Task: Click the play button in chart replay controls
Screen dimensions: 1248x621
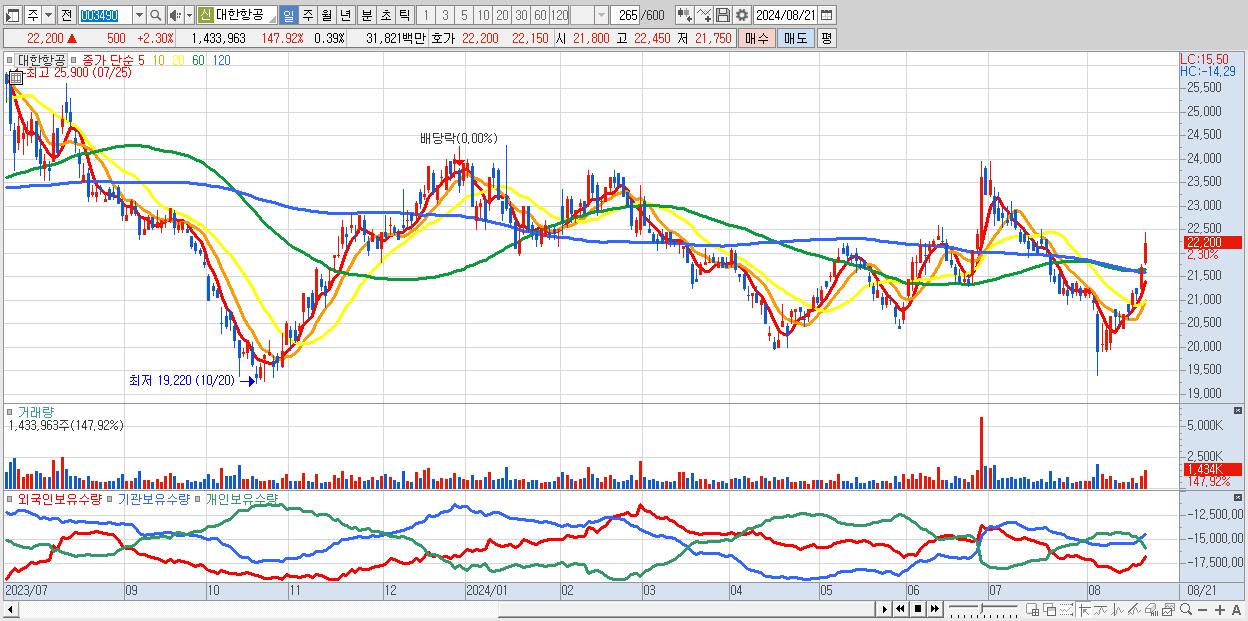Action: (x=885, y=609)
